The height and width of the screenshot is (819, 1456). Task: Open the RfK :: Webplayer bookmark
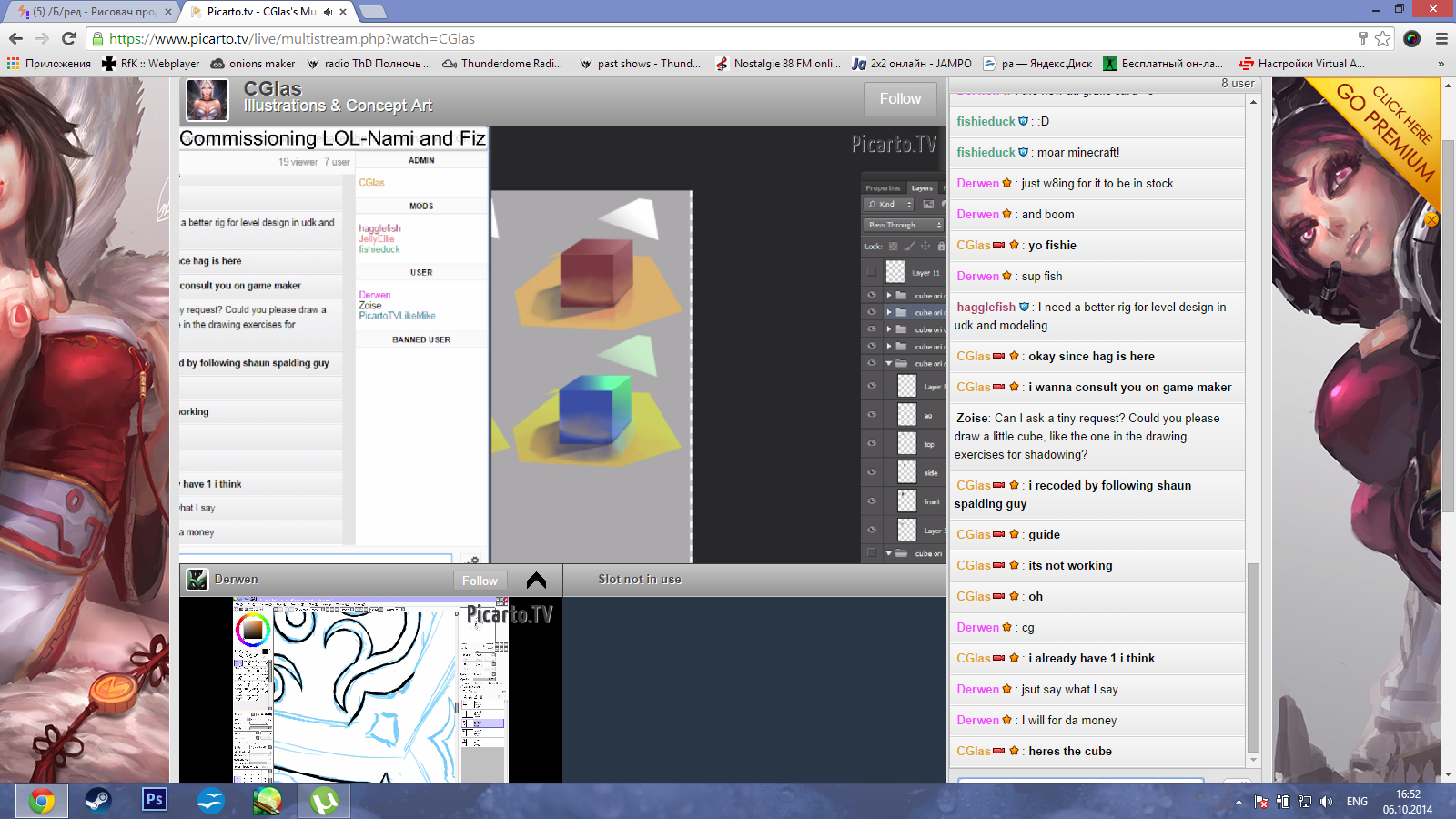tap(151, 64)
